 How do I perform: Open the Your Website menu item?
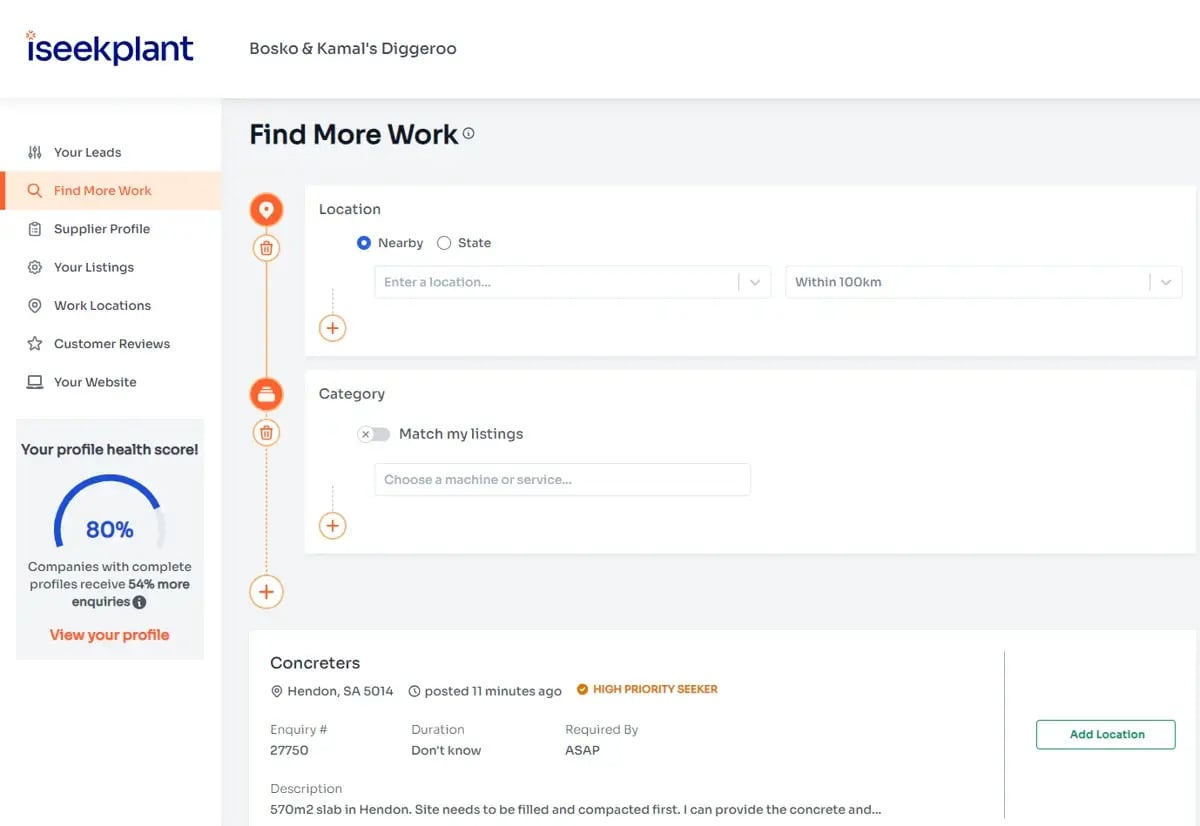[x=110, y=382]
